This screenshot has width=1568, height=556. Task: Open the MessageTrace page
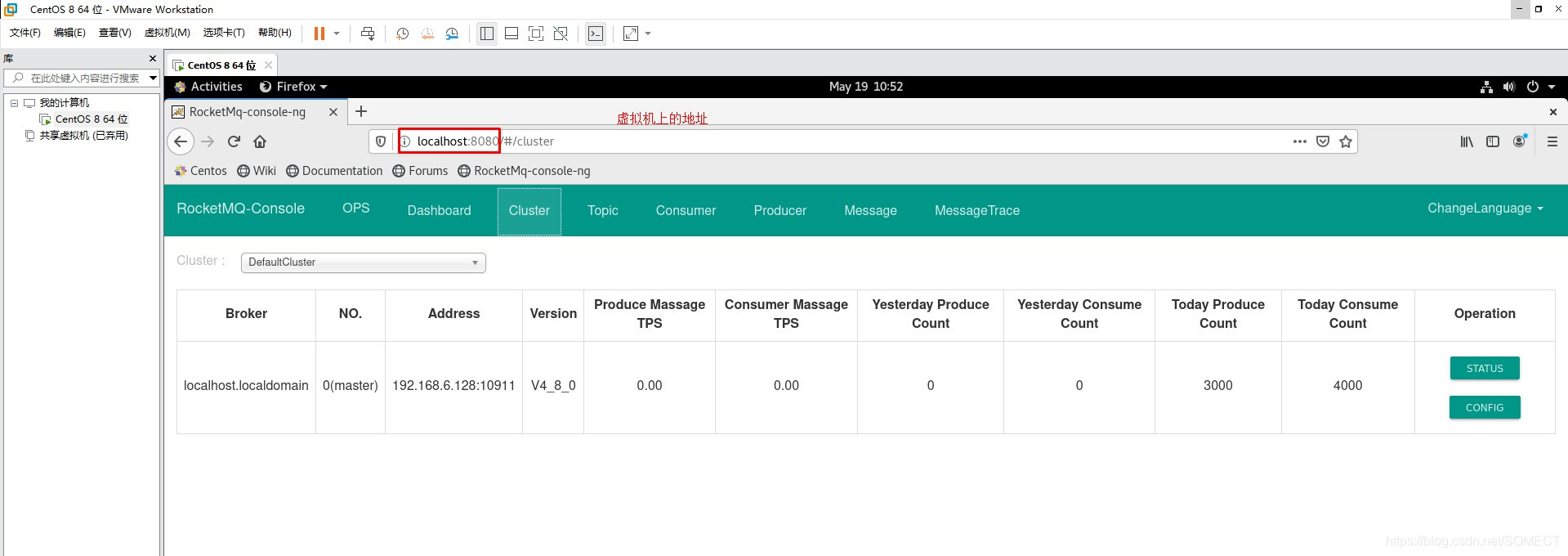[977, 211]
